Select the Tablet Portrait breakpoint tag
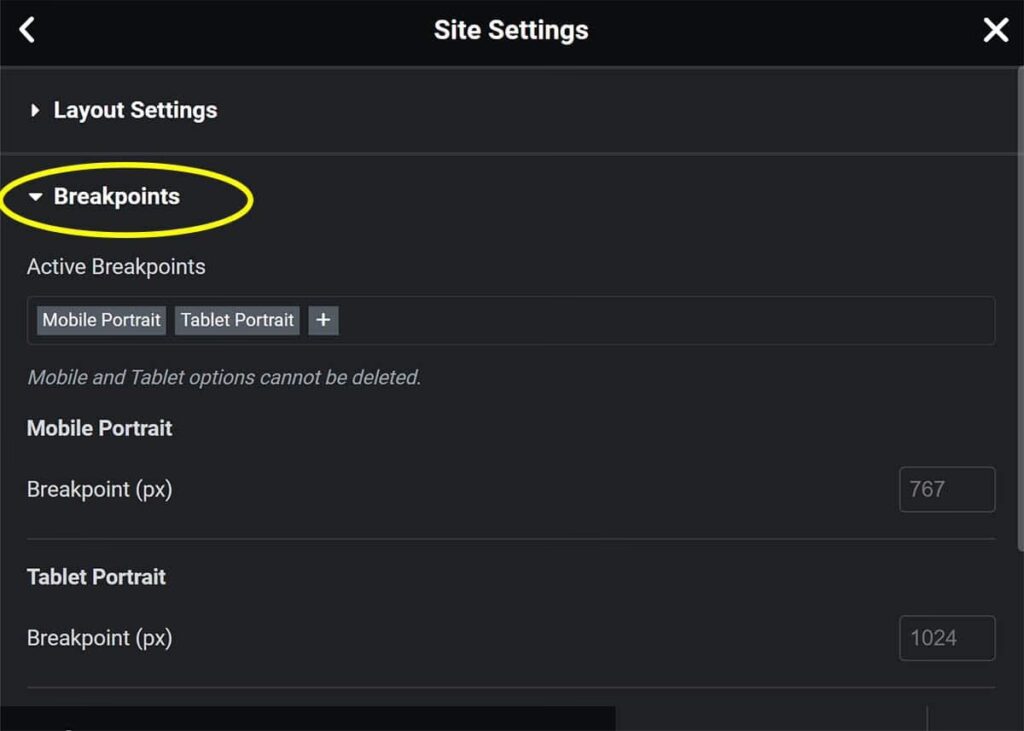The image size is (1024, 731). [237, 320]
